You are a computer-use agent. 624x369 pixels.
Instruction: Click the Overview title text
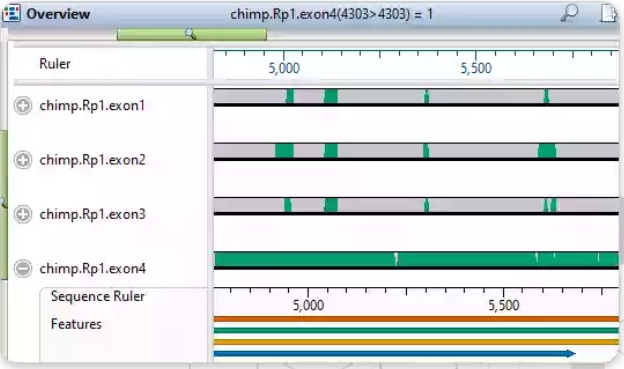pyautogui.click(x=58, y=14)
